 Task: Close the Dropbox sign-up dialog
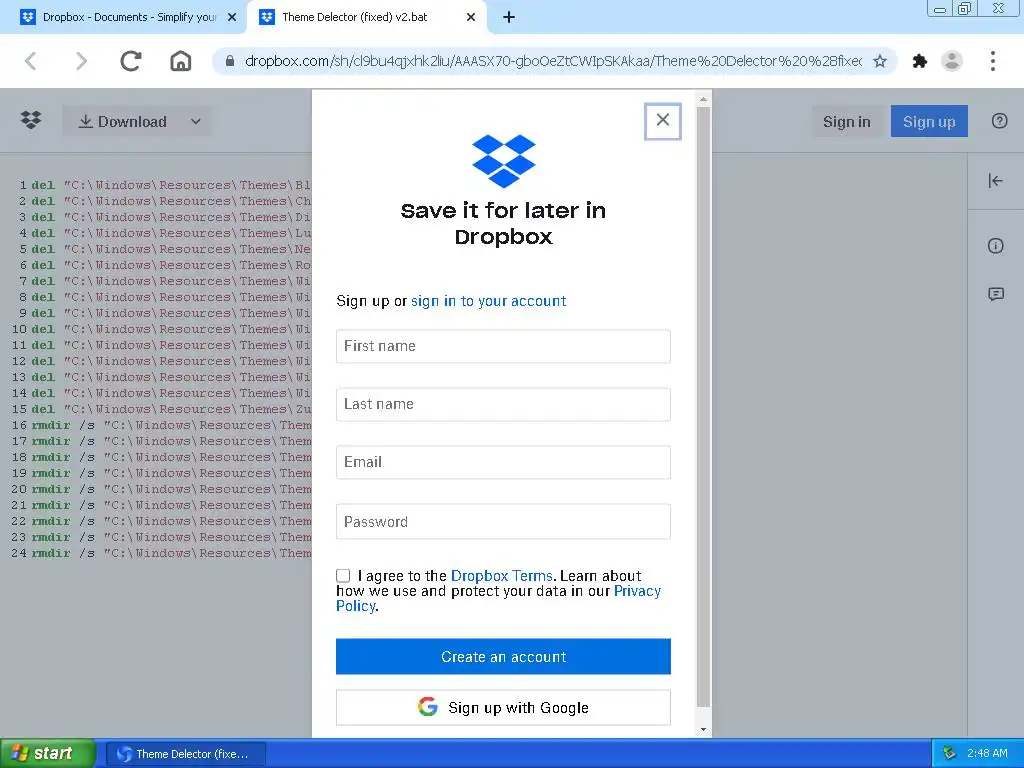coord(662,121)
